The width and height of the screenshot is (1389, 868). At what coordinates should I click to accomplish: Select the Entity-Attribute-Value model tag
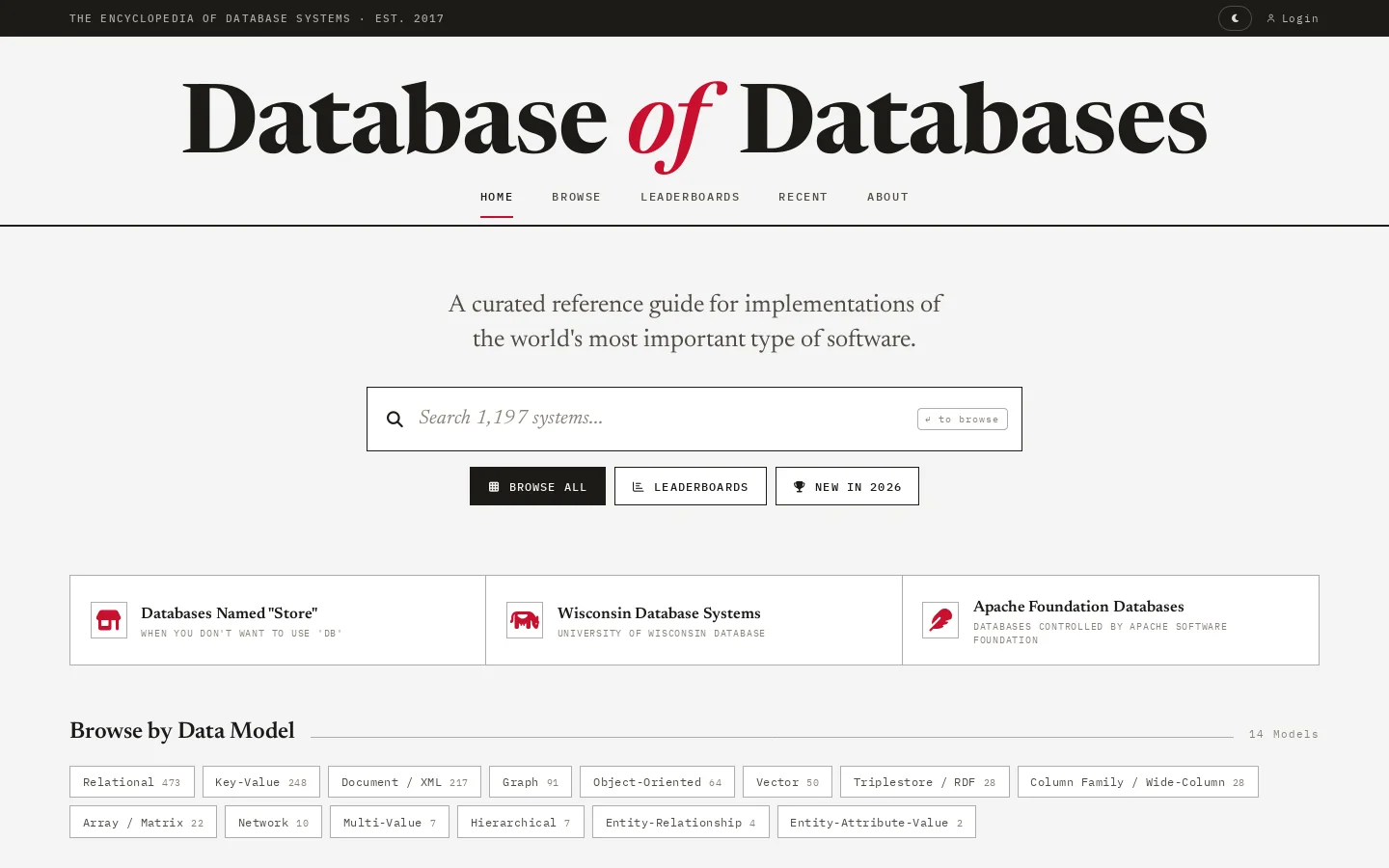(877, 823)
